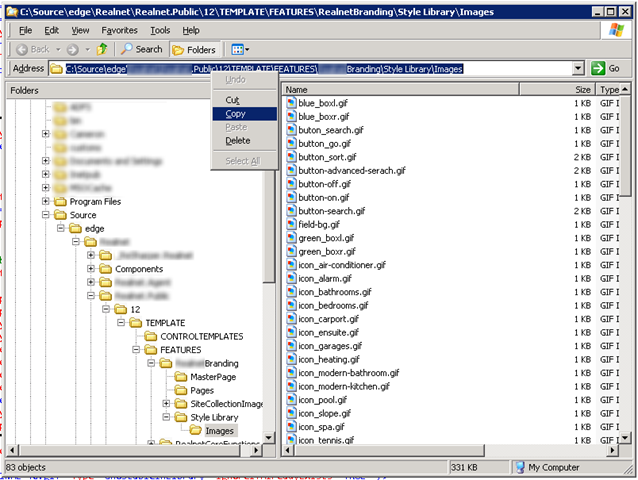Click the icon_carport.gif file icon

(291, 319)
